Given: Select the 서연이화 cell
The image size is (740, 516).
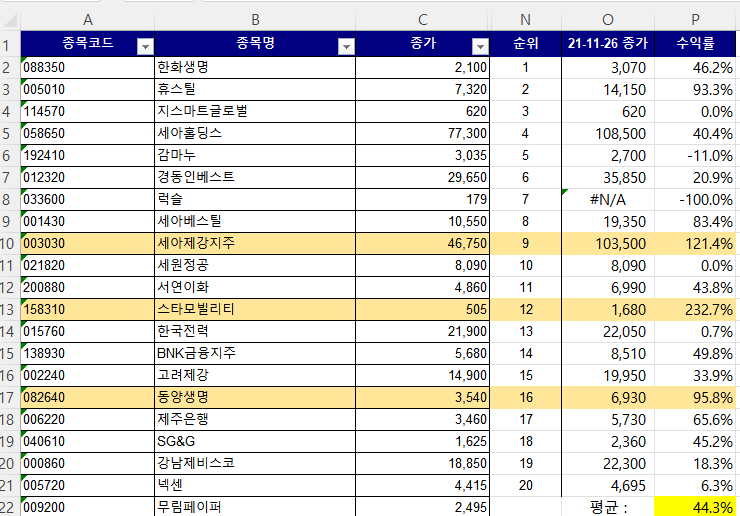Looking at the screenshot, I should (255, 288).
